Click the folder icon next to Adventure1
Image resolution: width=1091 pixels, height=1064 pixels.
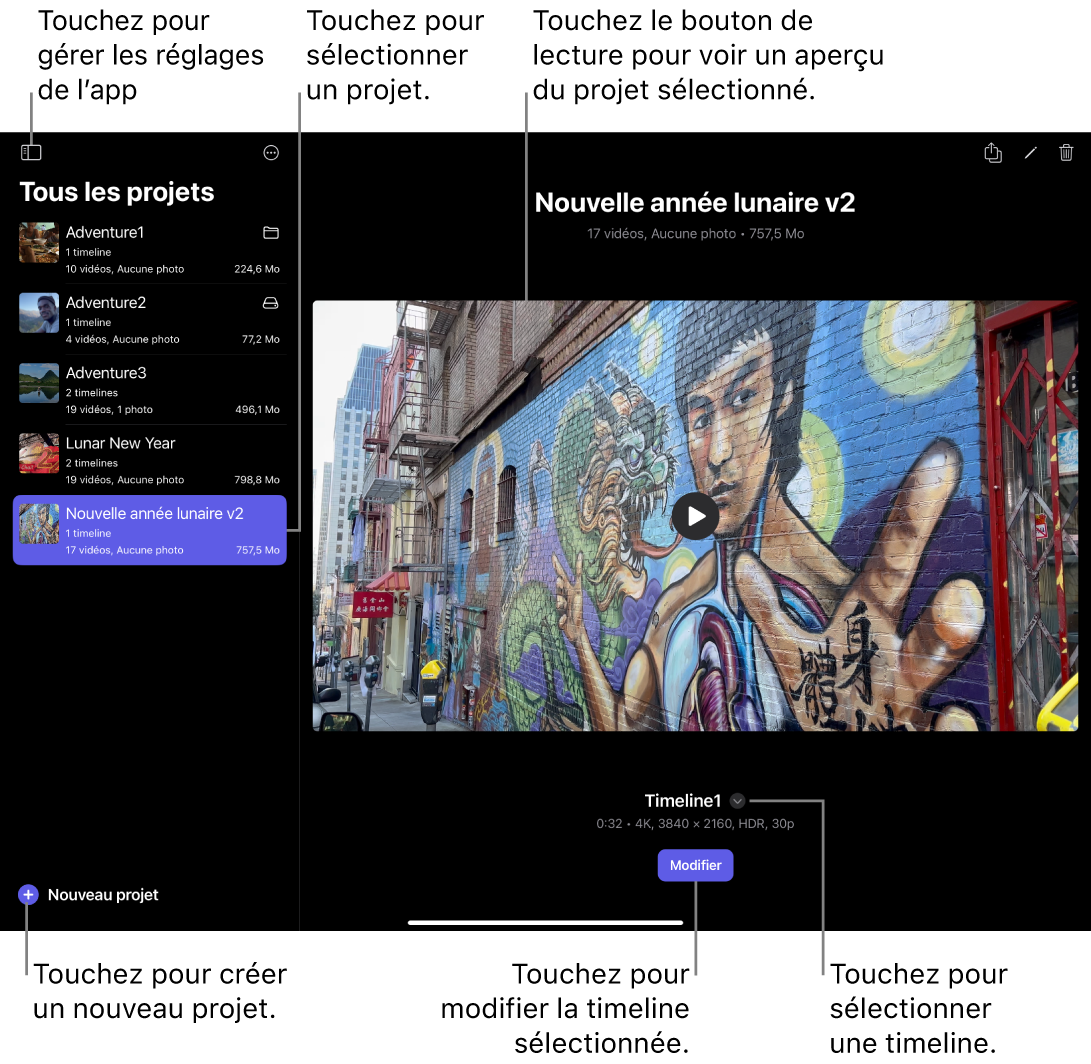click(270, 233)
